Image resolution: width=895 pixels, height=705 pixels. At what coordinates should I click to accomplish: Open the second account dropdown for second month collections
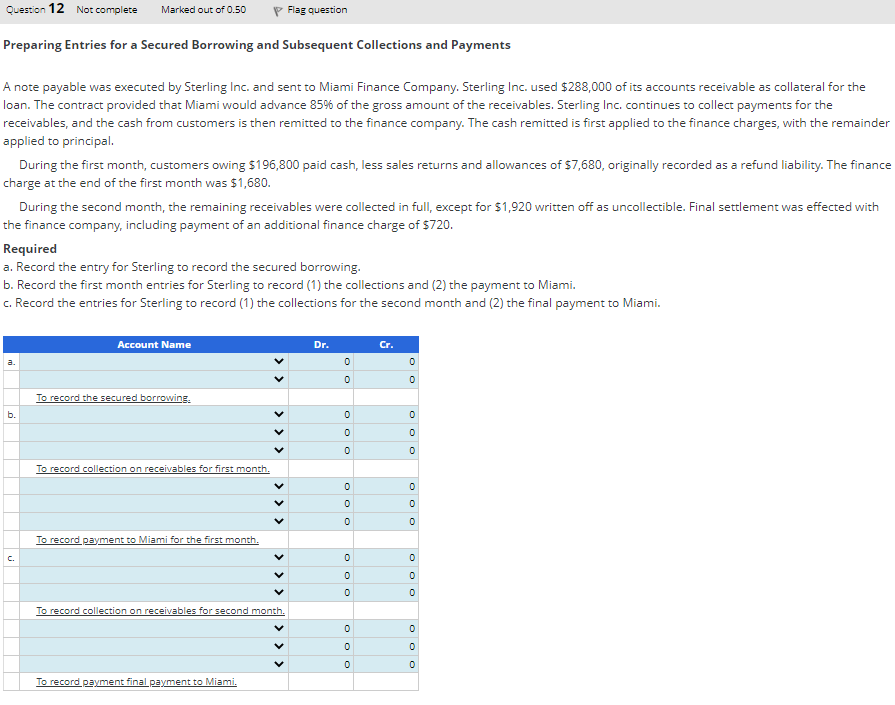pos(279,574)
